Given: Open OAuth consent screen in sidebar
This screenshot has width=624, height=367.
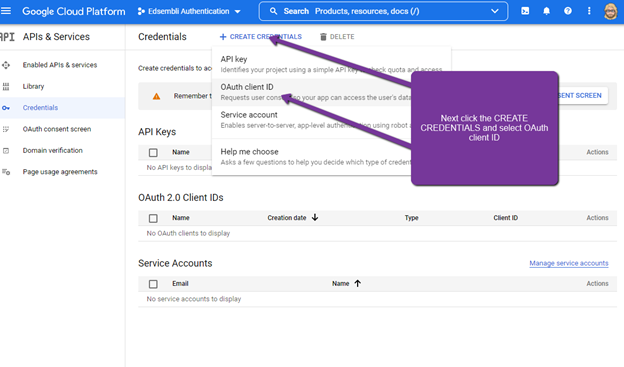Looking at the screenshot, I should (57, 129).
